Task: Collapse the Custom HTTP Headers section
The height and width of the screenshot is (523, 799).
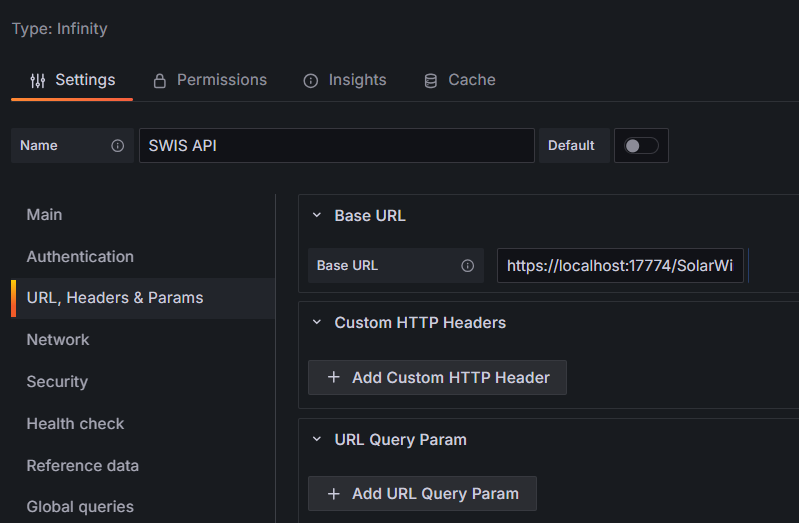Action: coord(317,323)
